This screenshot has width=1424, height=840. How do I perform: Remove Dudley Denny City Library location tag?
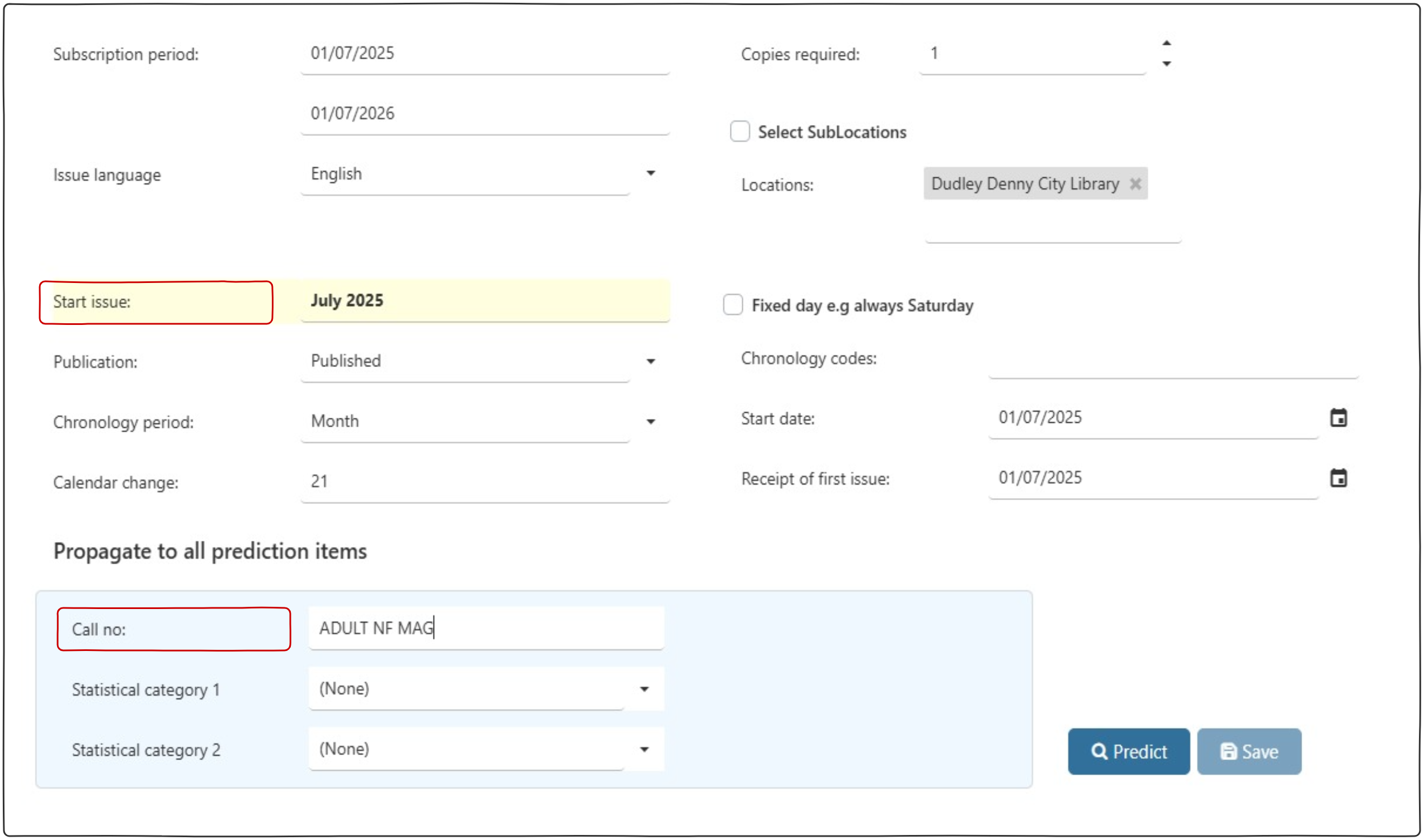pos(1135,184)
